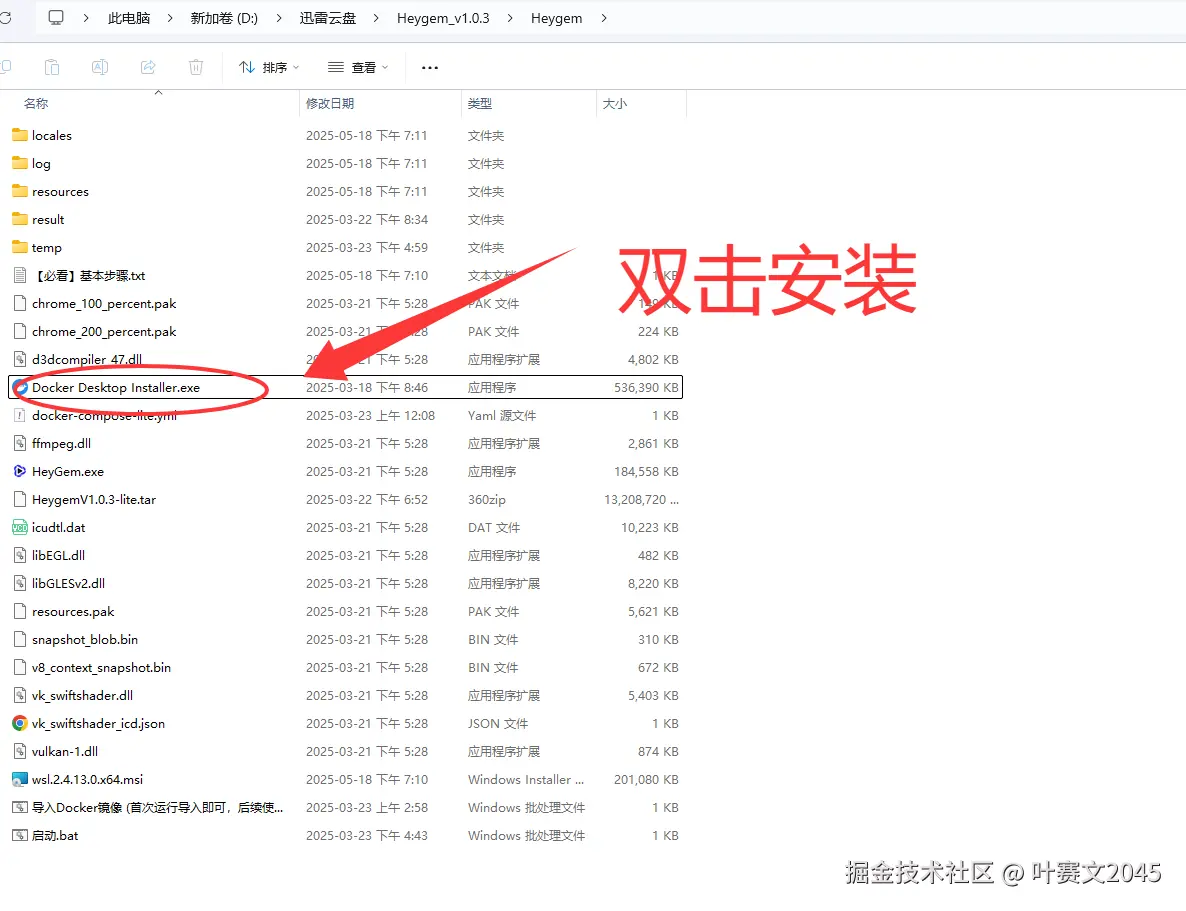Image resolution: width=1186 pixels, height=911 pixels.
Task: Click the temp folder icon
Action: pyautogui.click(x=20, y=247)
